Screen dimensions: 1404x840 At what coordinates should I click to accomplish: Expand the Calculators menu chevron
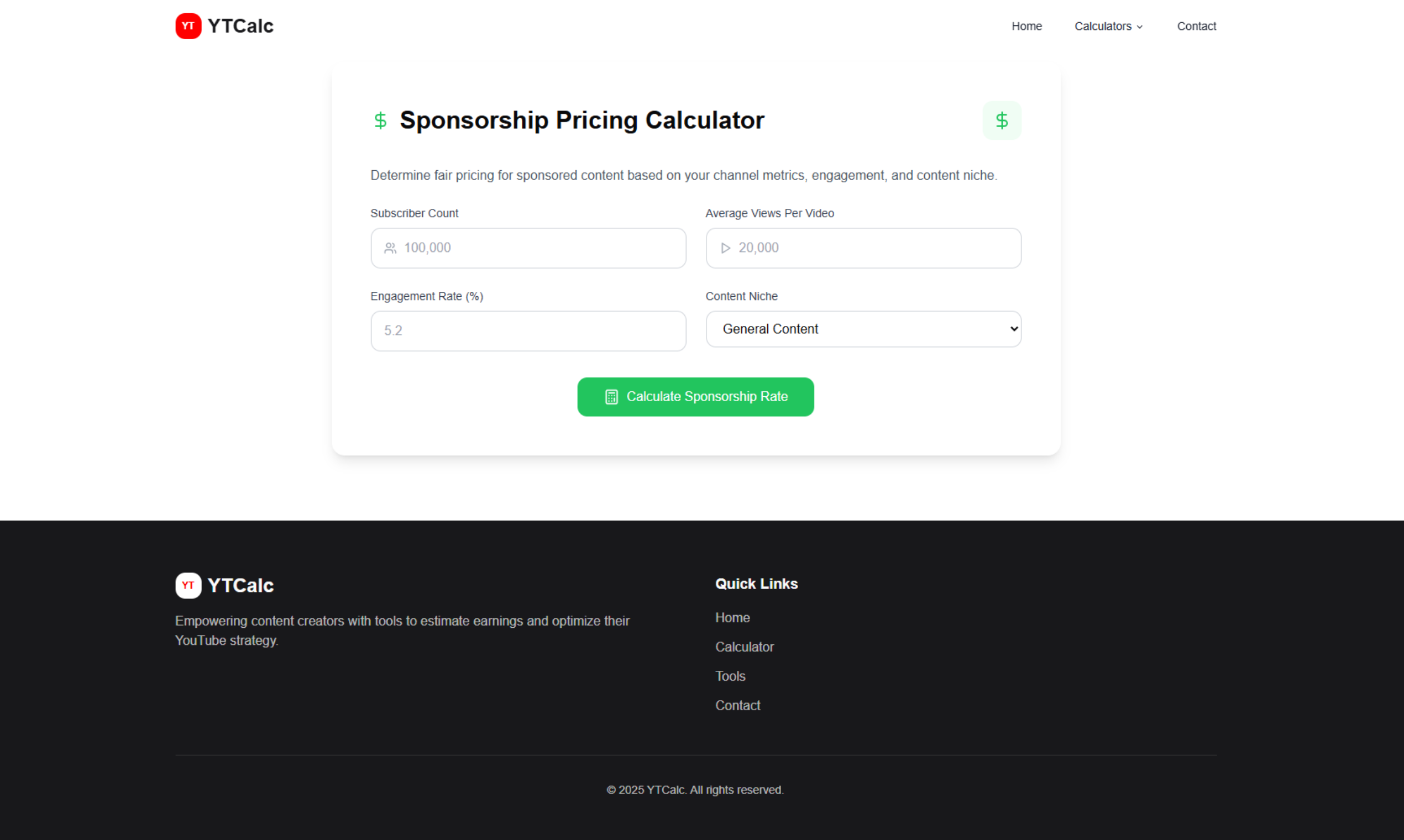[x=1140, y=27]
